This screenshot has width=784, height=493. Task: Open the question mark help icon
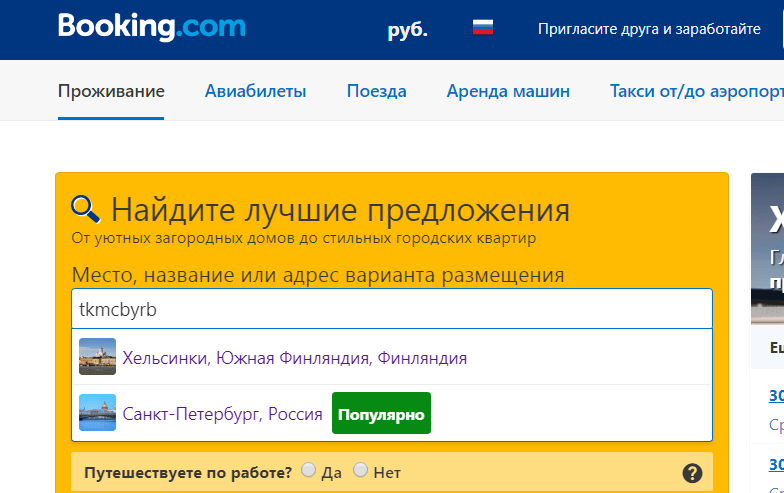pyautogui.click(x=692, y=473)
